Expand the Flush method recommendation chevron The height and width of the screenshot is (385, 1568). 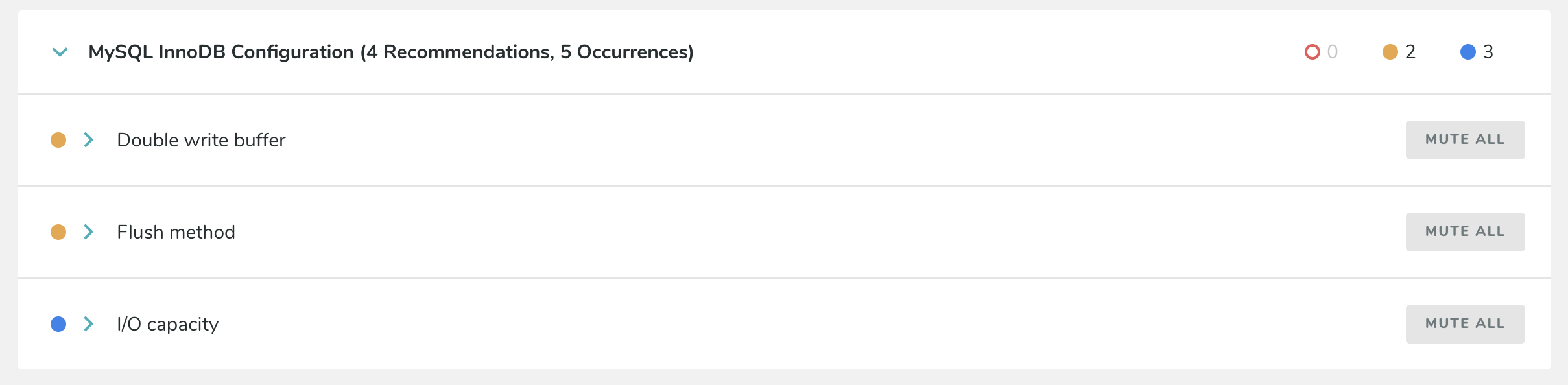click(89, 232)
